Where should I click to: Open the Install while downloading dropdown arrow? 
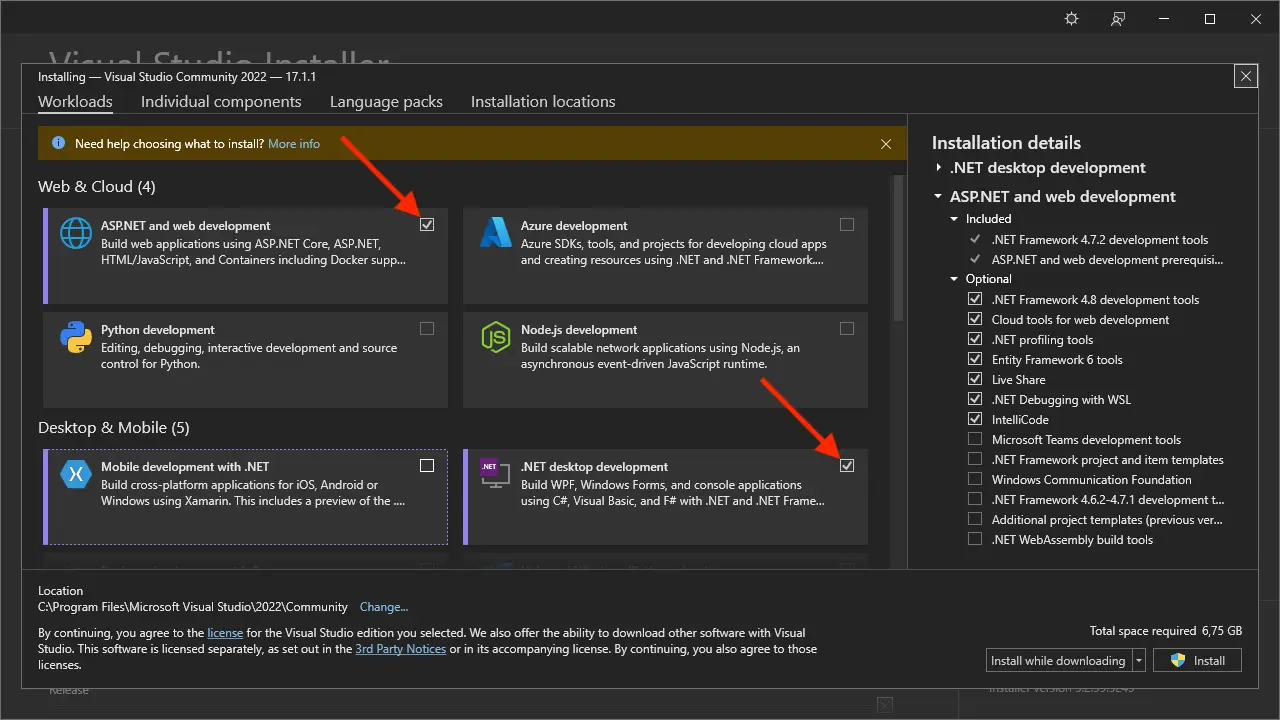[1138, 661]
